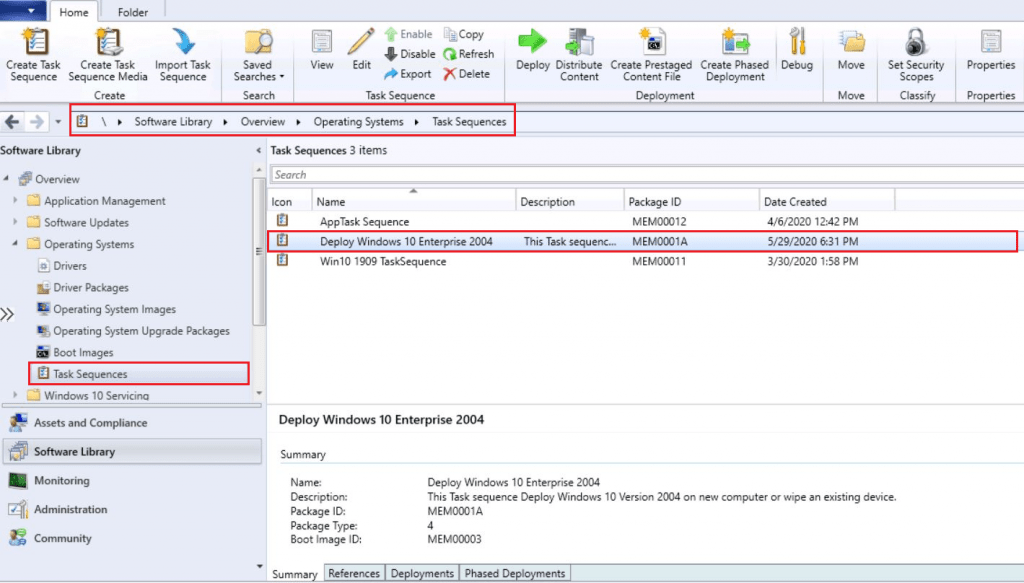The height and width of the screenshot is (583, 1024).
Task: Click the View task sequence icon
Action: tap(321, 42)
